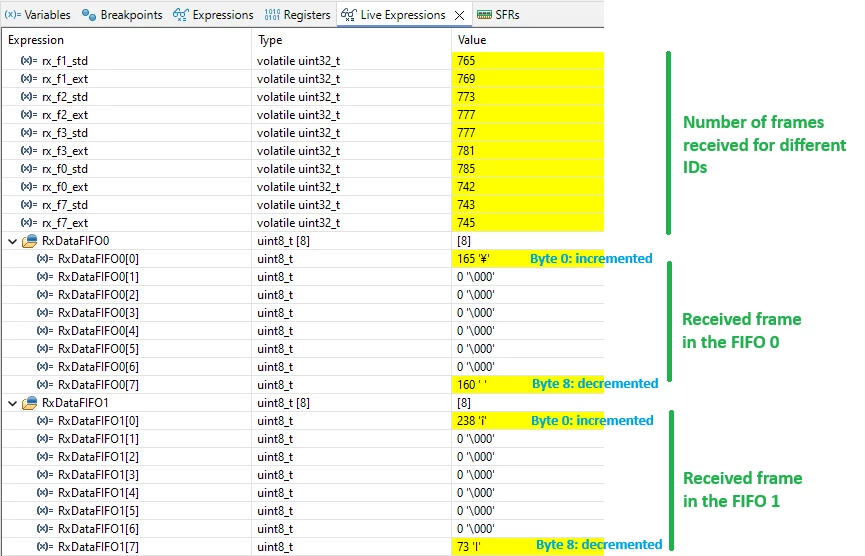Click the value 160 of RxDataFIFO0[7]
This screenshot has height=556, width=865.
pyautogui.click(x=472, y=385)
